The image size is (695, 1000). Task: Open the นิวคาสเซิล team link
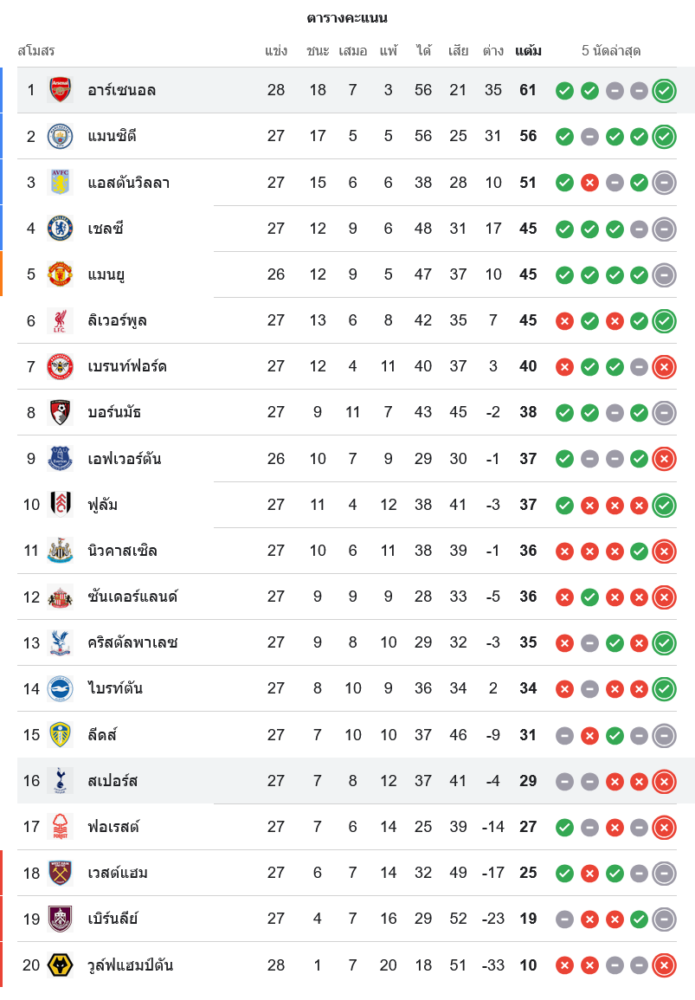point(122,550)
